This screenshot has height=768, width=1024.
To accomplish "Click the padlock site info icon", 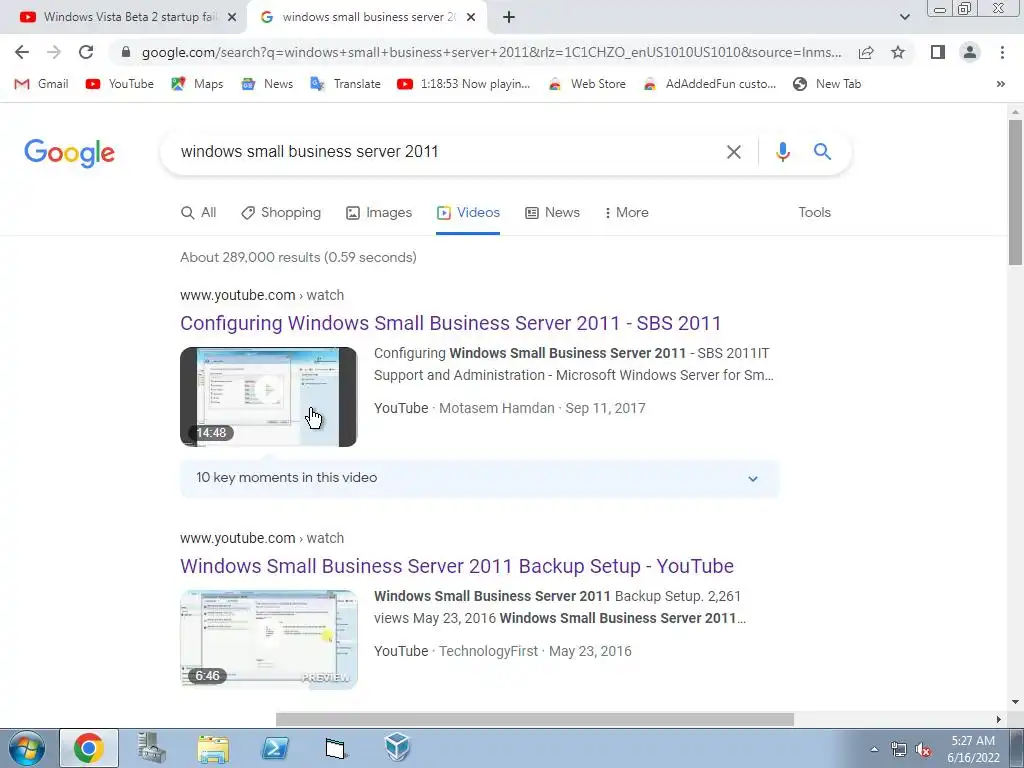I will pos(126,52).
